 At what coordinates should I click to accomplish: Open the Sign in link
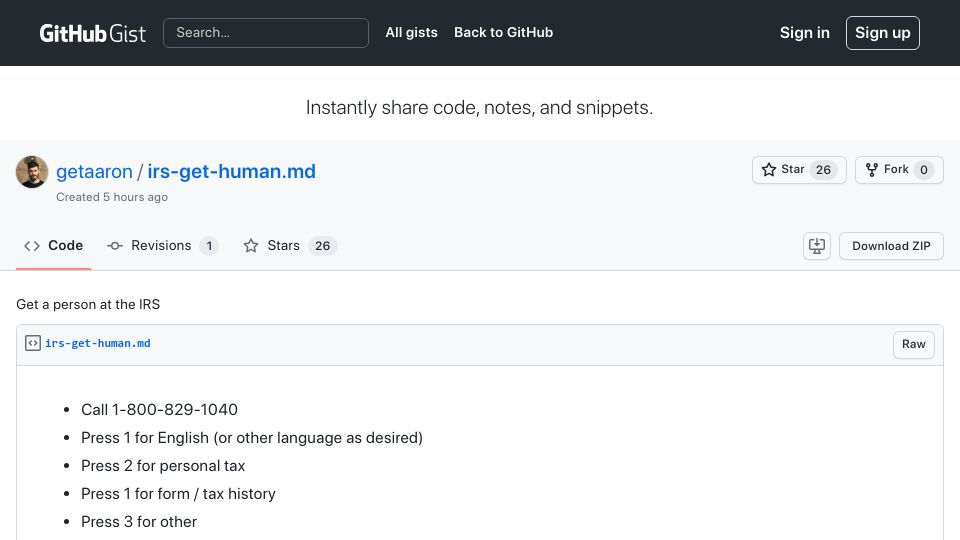(x=804, y=32)
